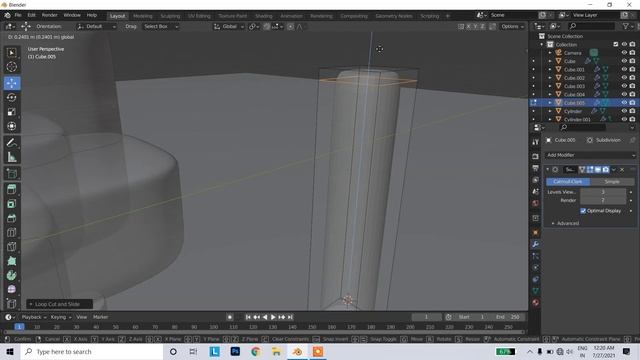Select the Select Box tool in left toolbar
The height and width of the screenshot is (360, 640).
11,52
